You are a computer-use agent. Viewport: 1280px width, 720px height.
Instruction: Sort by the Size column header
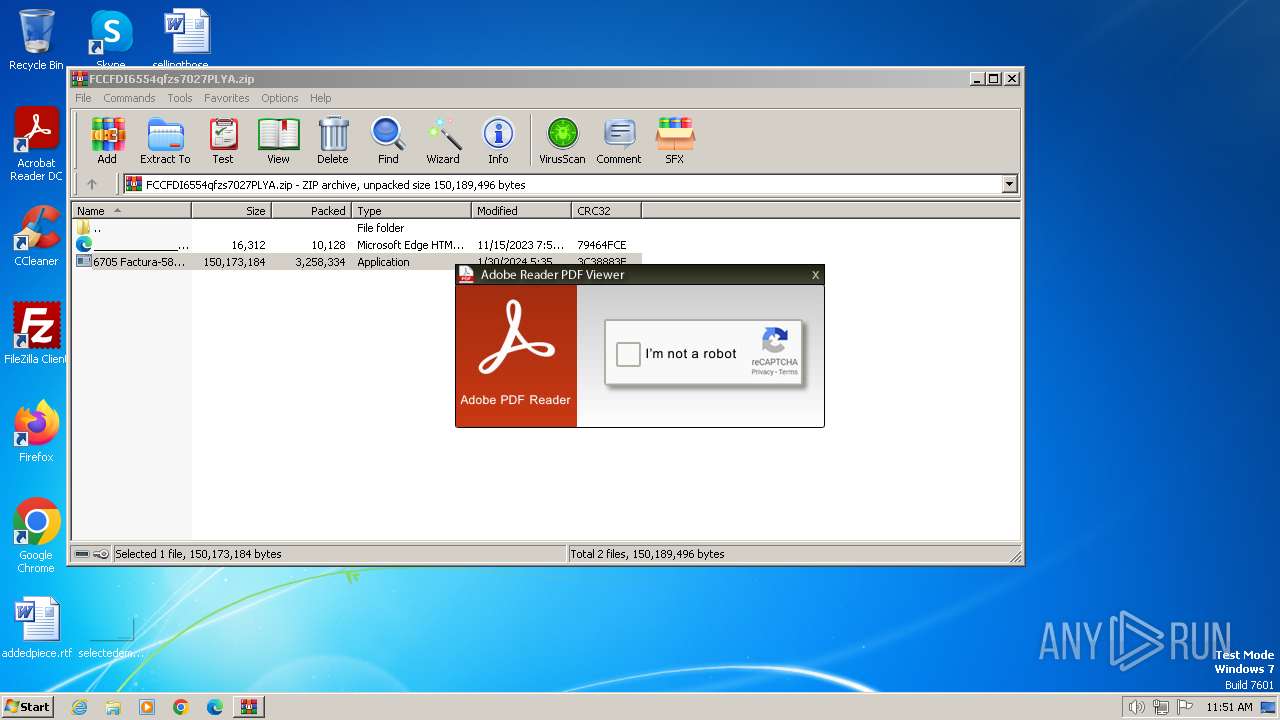coord(232,211)
